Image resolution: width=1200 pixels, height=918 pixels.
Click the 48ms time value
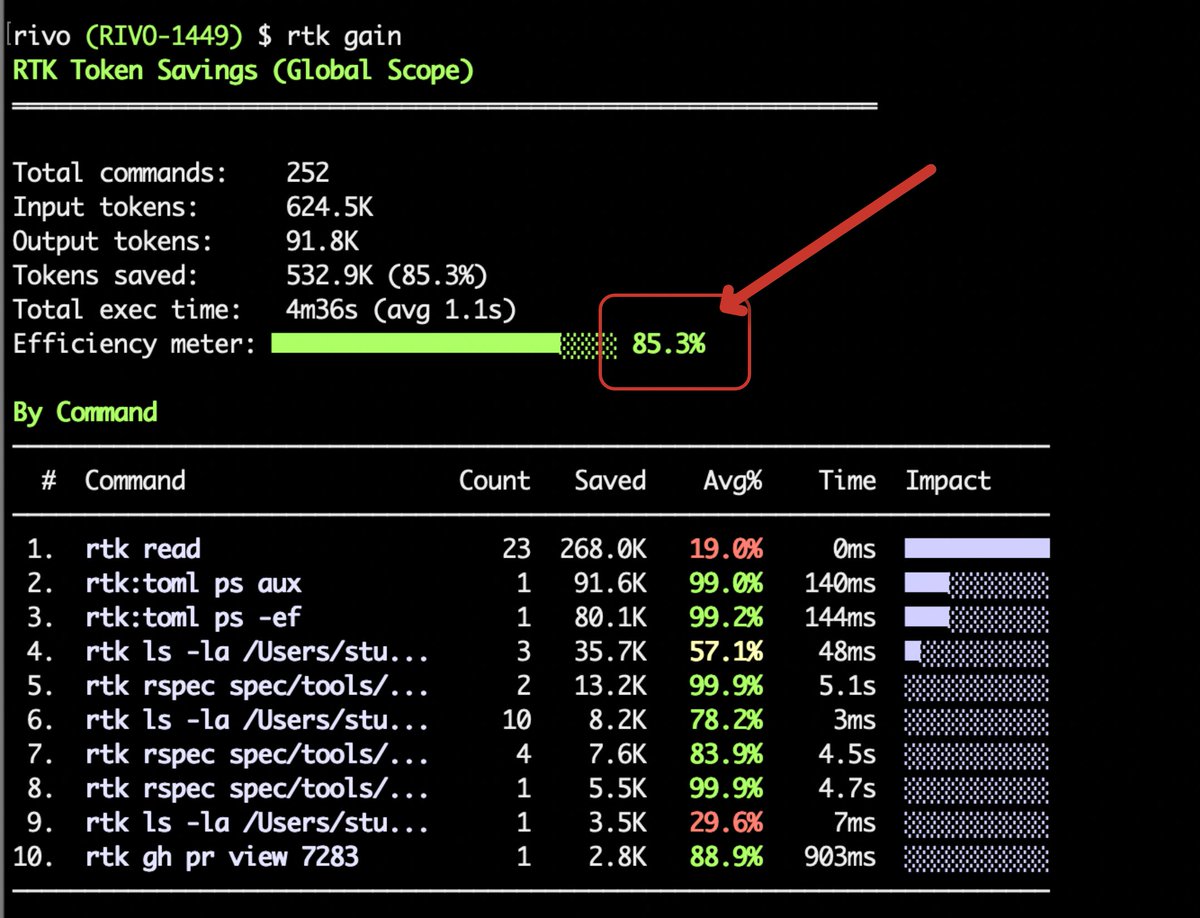point(847,652)
